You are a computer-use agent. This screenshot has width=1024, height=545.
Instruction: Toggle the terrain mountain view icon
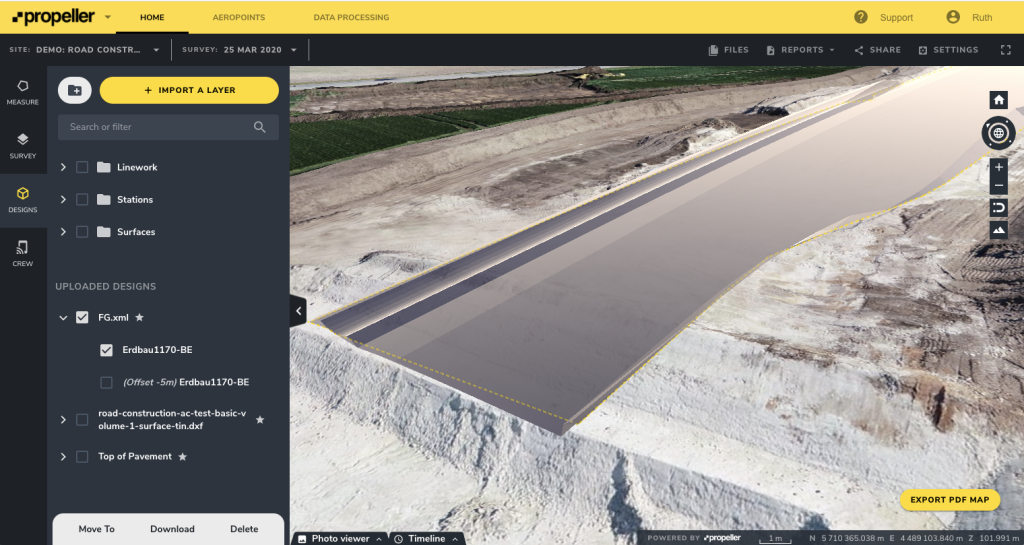[998, 231]
